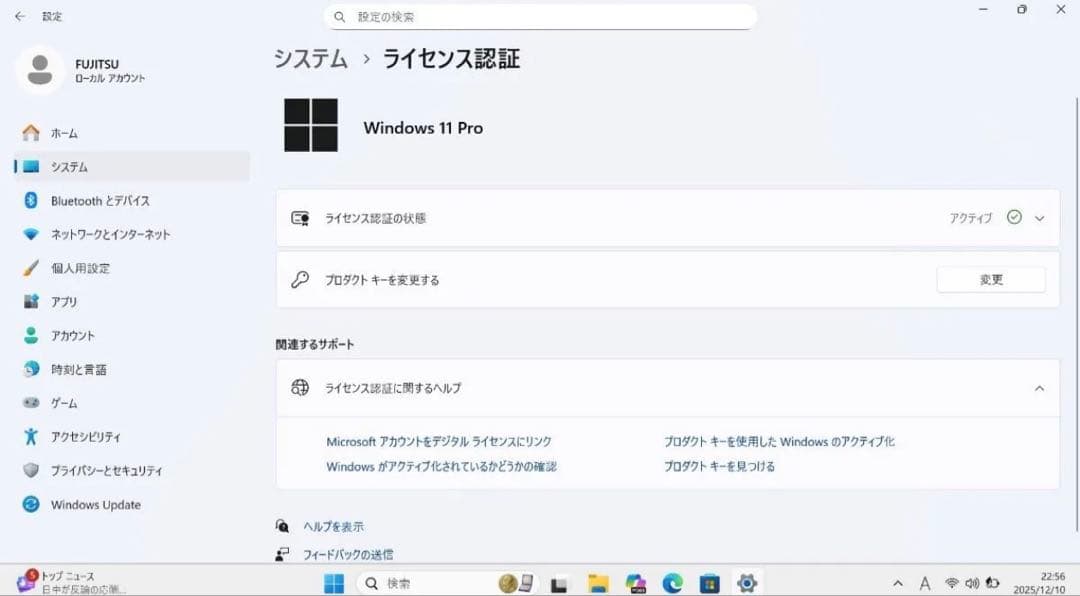Open Microsoft Store from the taskbar
1080x596 pixels.
708,581
